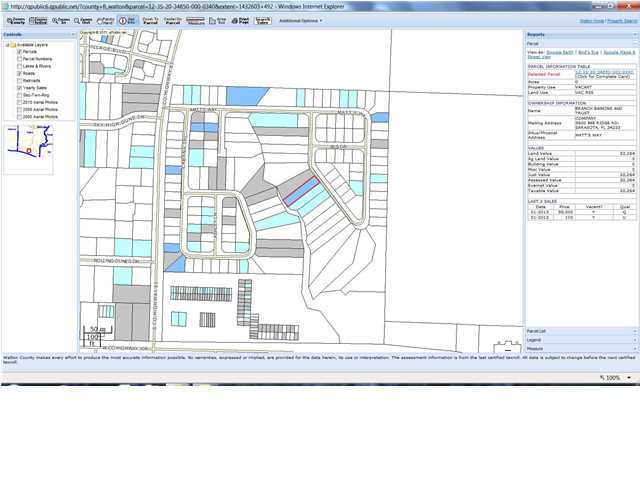This screenshot has height=480, width=640.
Task: Click the Google Earth view link
Action: tap(560, 53)
